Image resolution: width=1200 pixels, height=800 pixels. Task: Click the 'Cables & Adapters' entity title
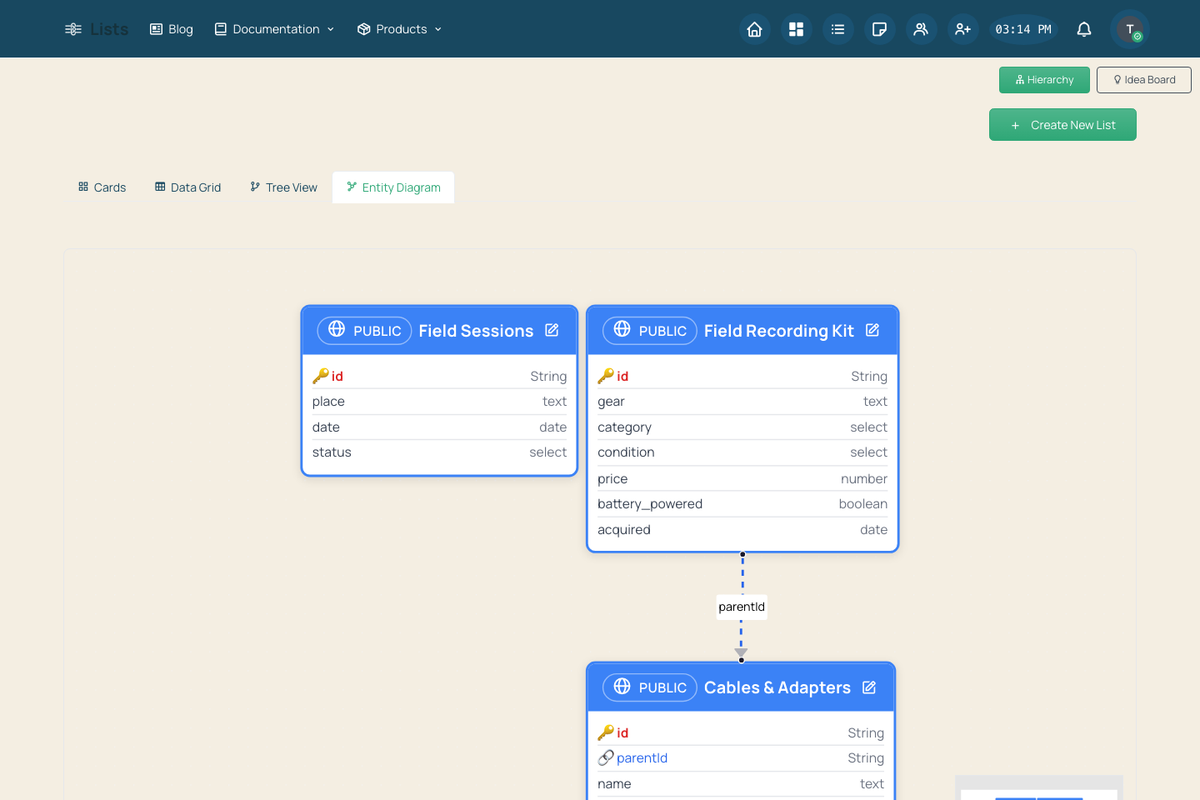pos(777,687)
